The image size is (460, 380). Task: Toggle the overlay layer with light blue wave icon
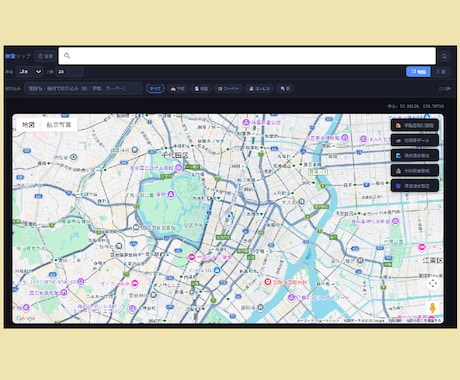[414, 155]
